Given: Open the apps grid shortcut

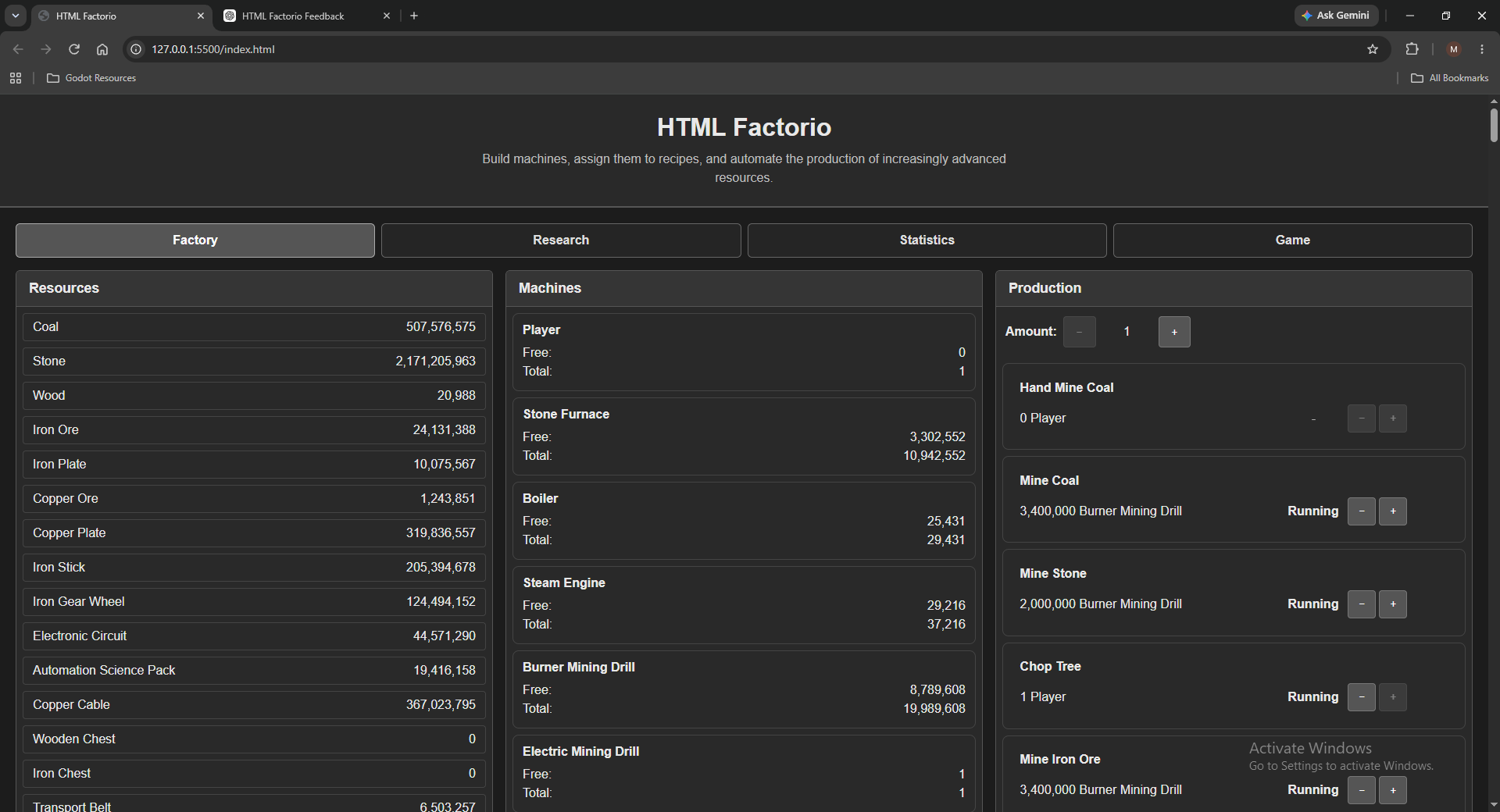Looking at the screenshot, I should [x=16, y=78].
